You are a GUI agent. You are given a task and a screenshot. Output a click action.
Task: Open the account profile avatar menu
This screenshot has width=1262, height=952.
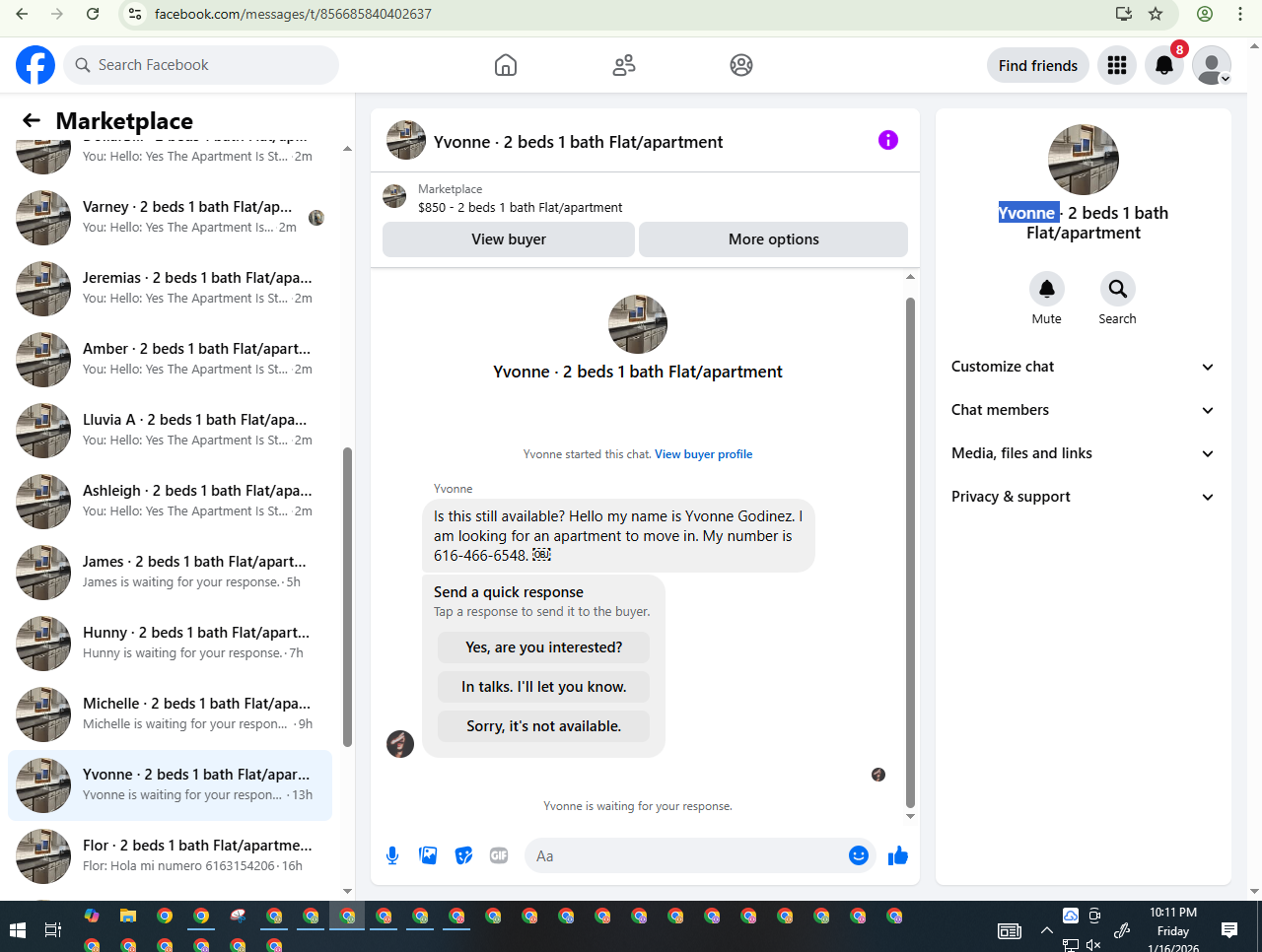[1212, 65]
